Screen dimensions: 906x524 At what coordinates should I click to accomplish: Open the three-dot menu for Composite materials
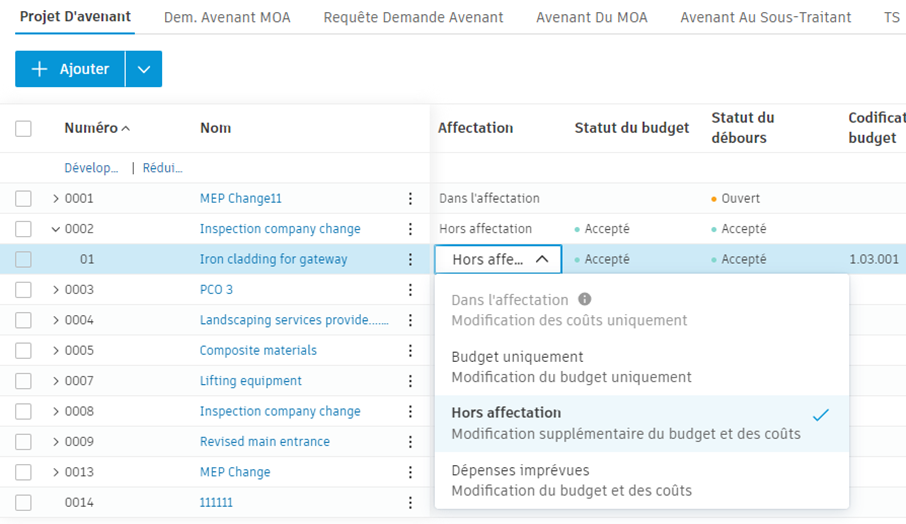click(410, 351)
